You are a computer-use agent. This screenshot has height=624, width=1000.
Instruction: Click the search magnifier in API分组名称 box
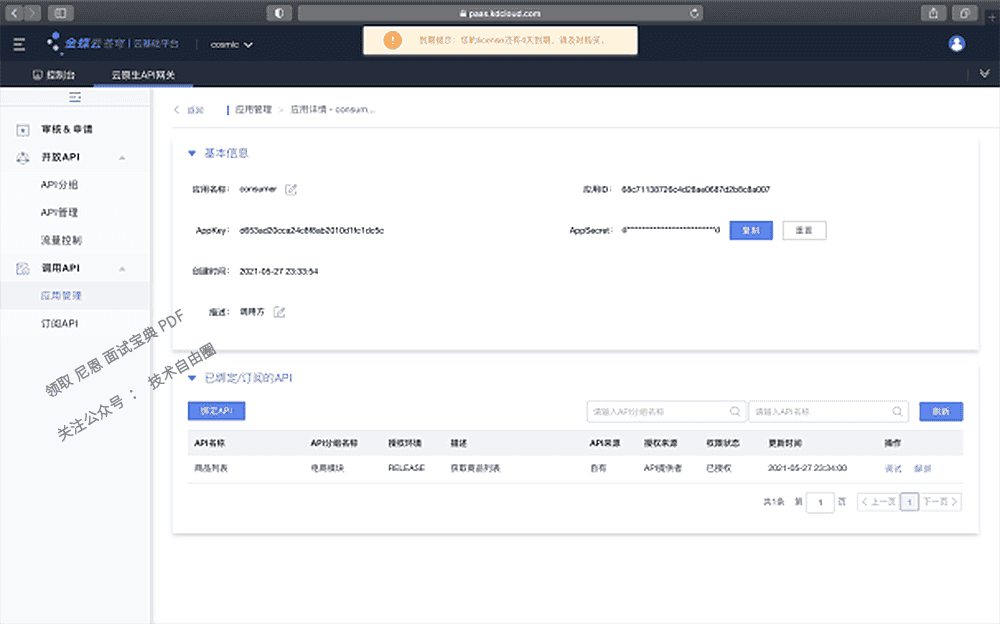pyautogui.click(x=735, y=411)
